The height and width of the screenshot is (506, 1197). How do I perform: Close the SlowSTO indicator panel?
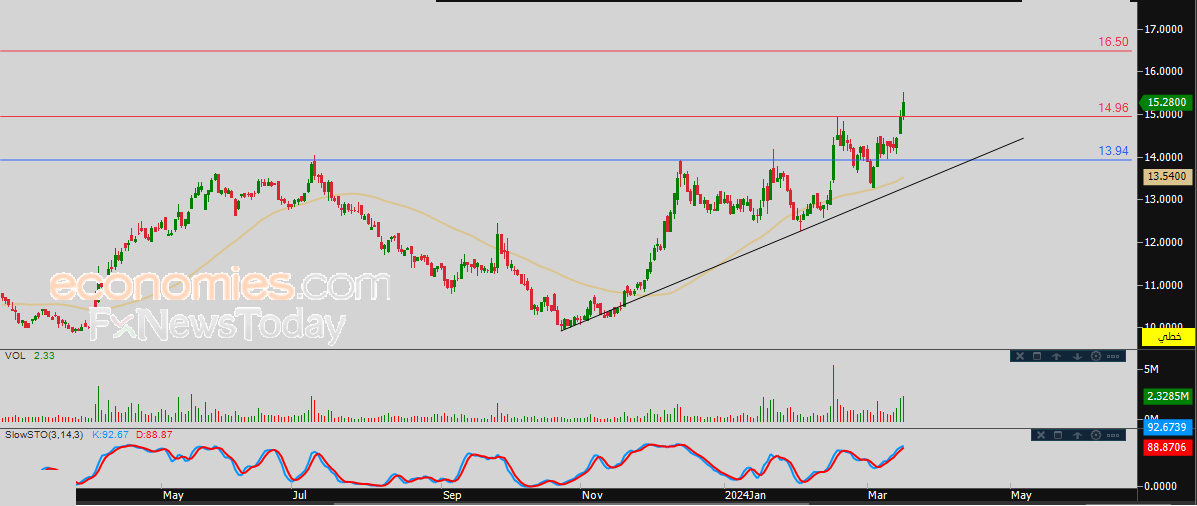[x=1041, y=435]
